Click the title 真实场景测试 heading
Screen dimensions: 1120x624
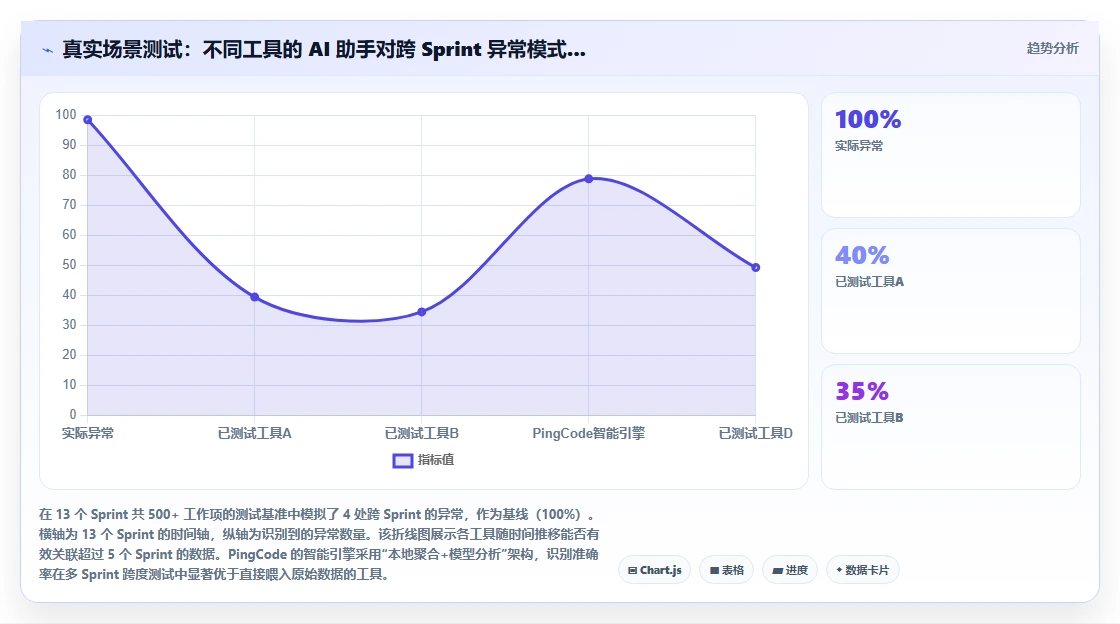click(x=324, y=49)
